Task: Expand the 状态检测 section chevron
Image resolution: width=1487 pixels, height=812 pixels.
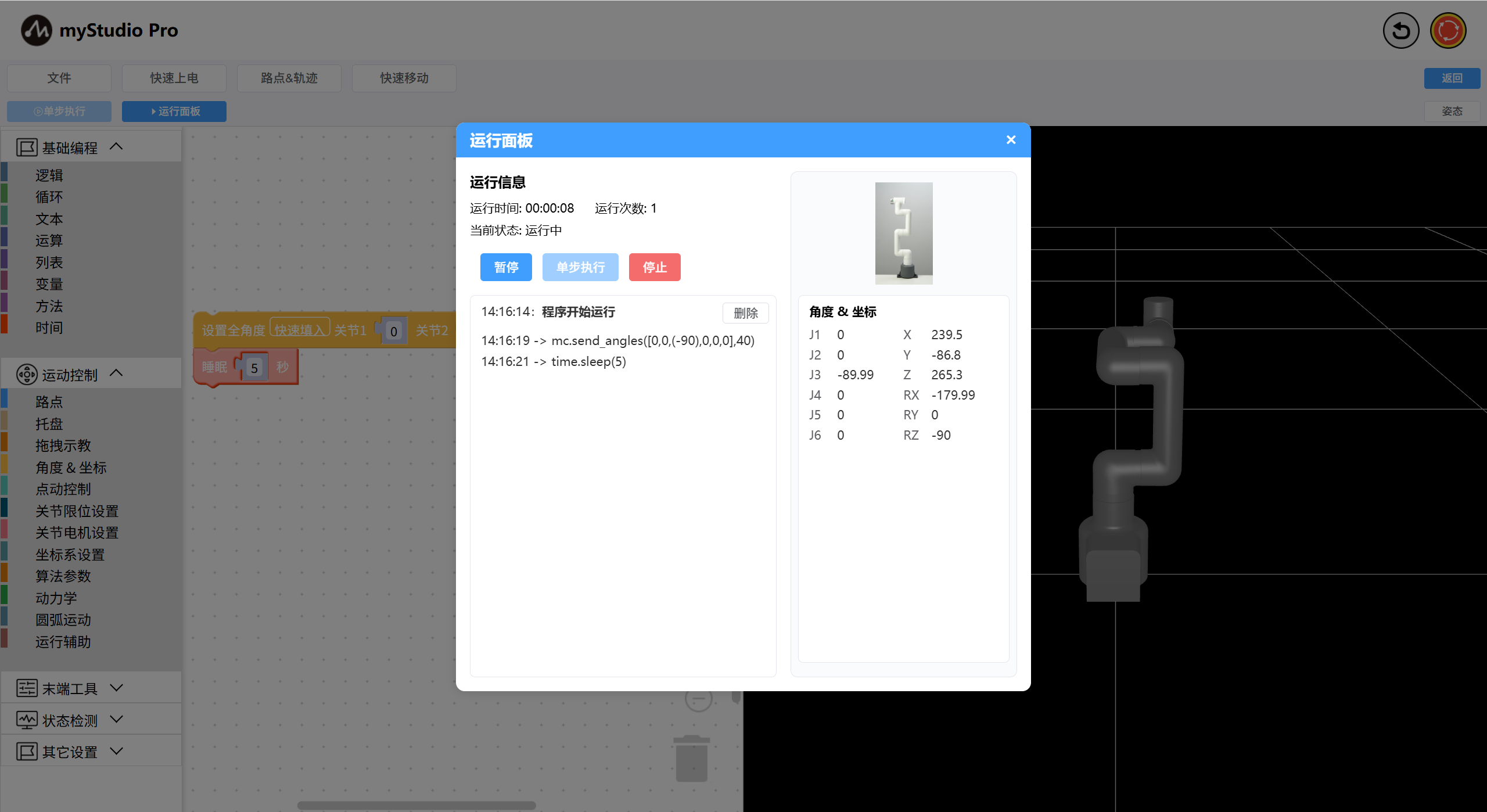Action: coord(116,720)
